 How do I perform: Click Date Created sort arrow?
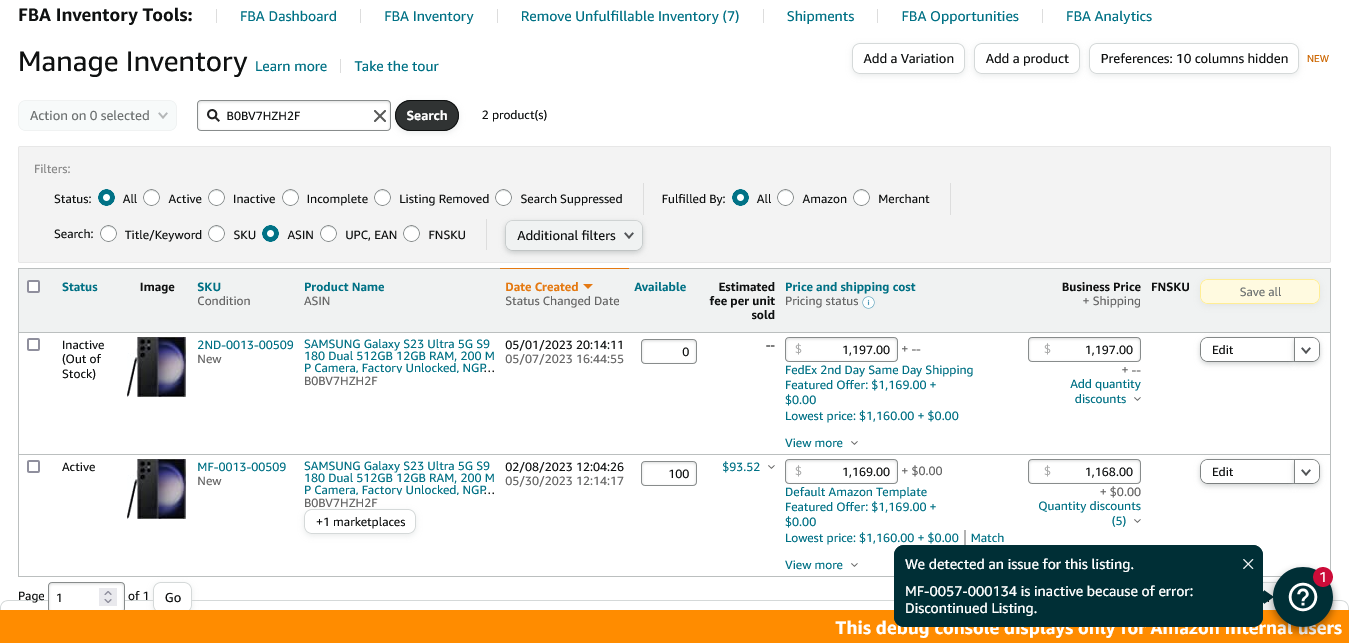pos(588,287)
